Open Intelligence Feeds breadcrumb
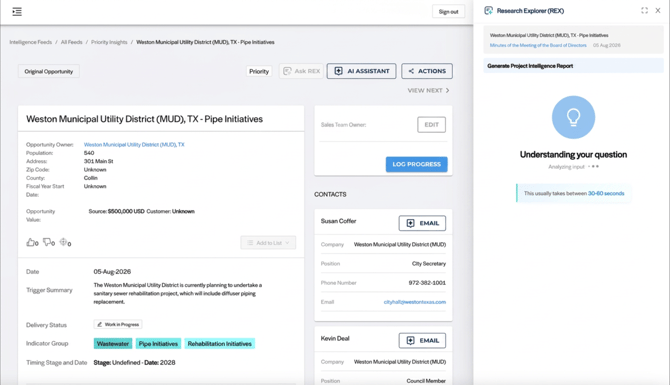 (x=31, y=42)
